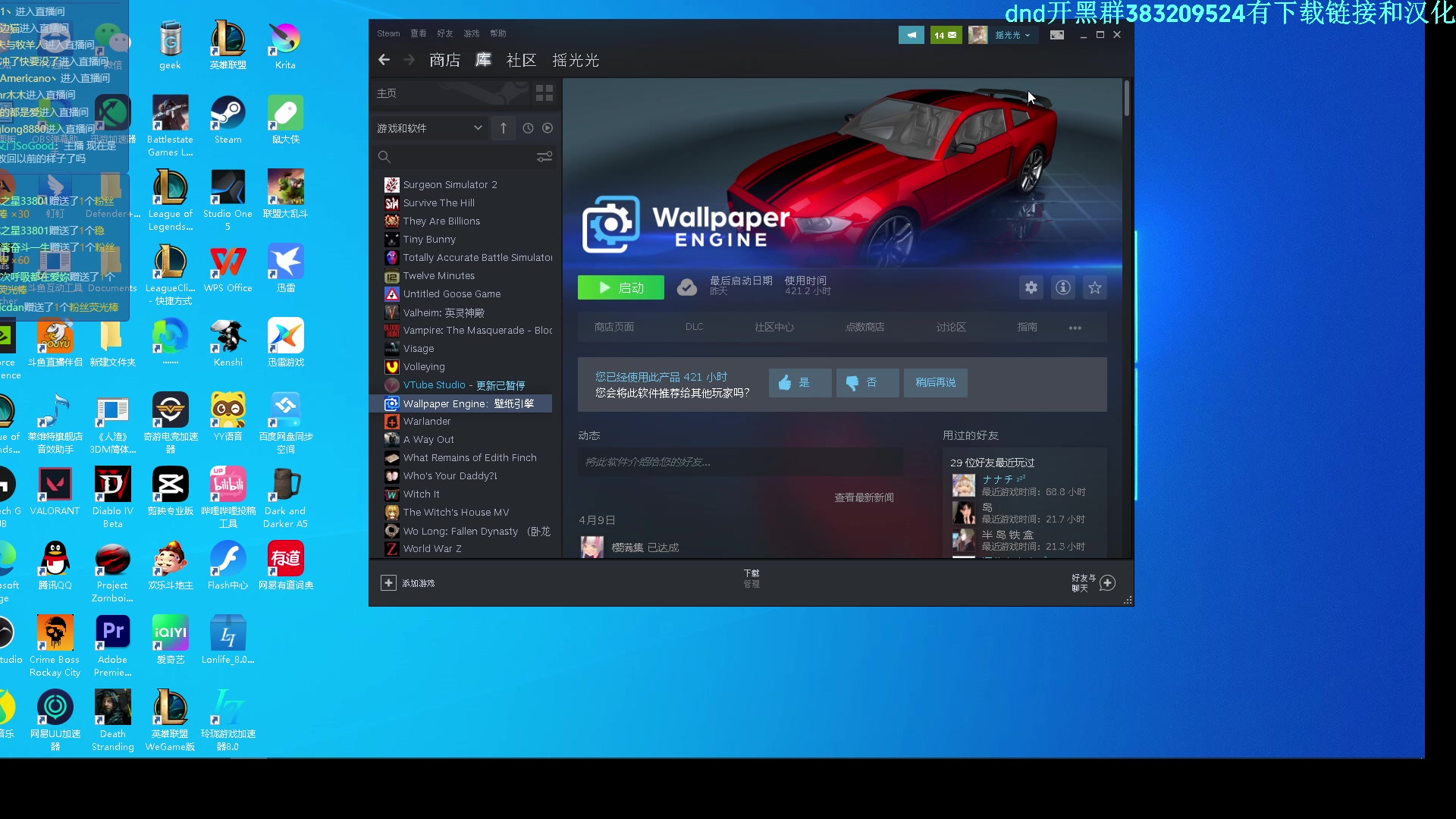This screenshot has width=1456, height=819.
Task: Open the Steam desktop shortcut
Action: click(227, 121)
